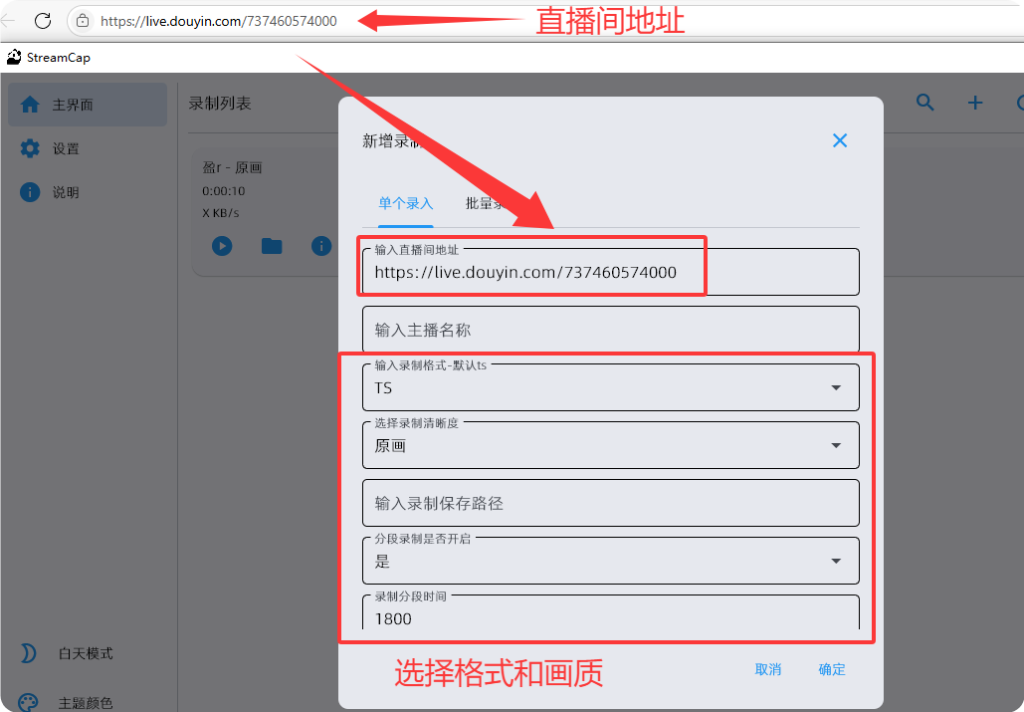Click the 输入主播名称 field
Viewport: 1024px width, 712px height.
tap(611, 330)
